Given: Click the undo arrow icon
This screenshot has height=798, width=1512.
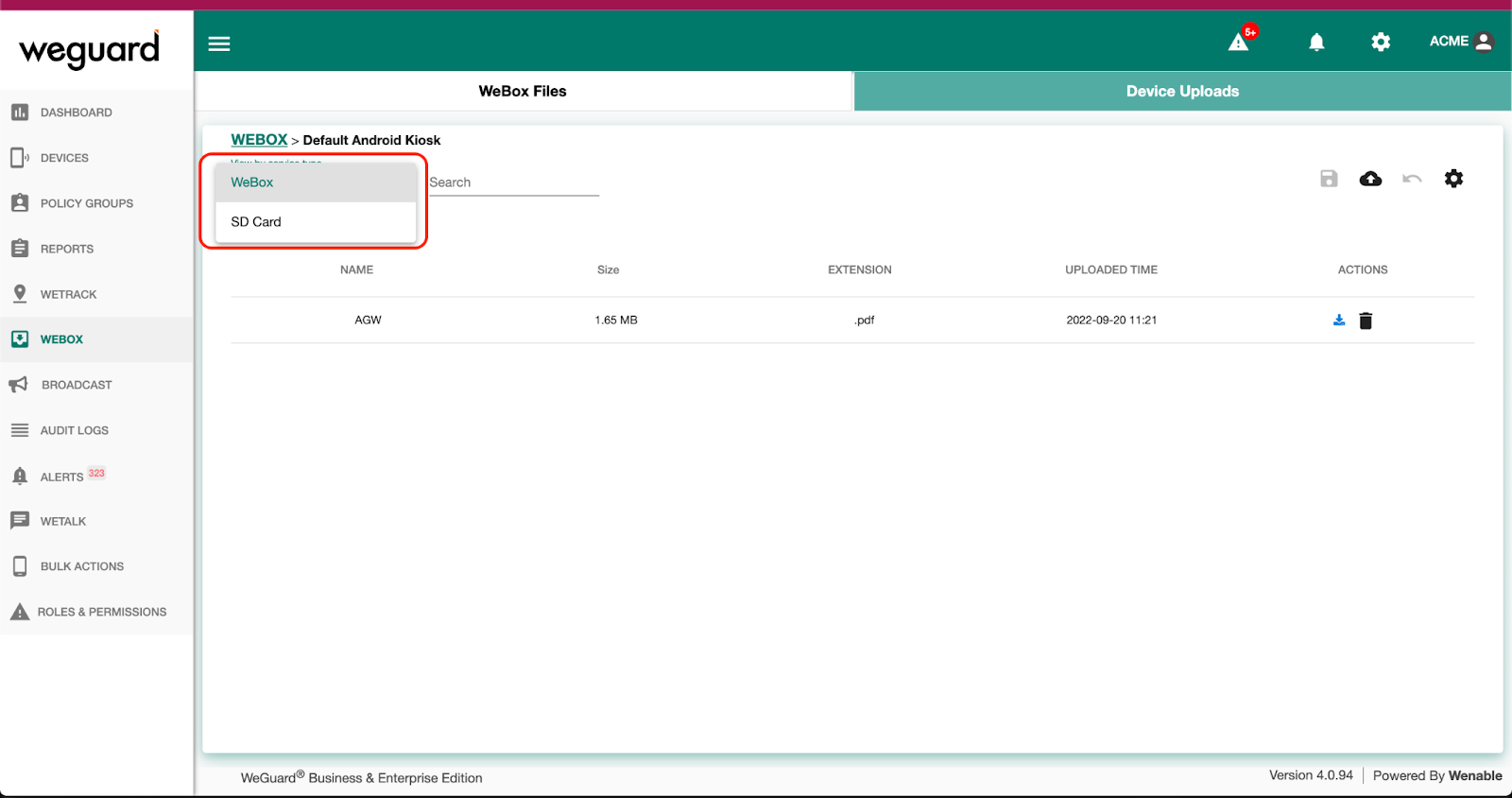Looking at the screenshot, I should point(1412,179).
